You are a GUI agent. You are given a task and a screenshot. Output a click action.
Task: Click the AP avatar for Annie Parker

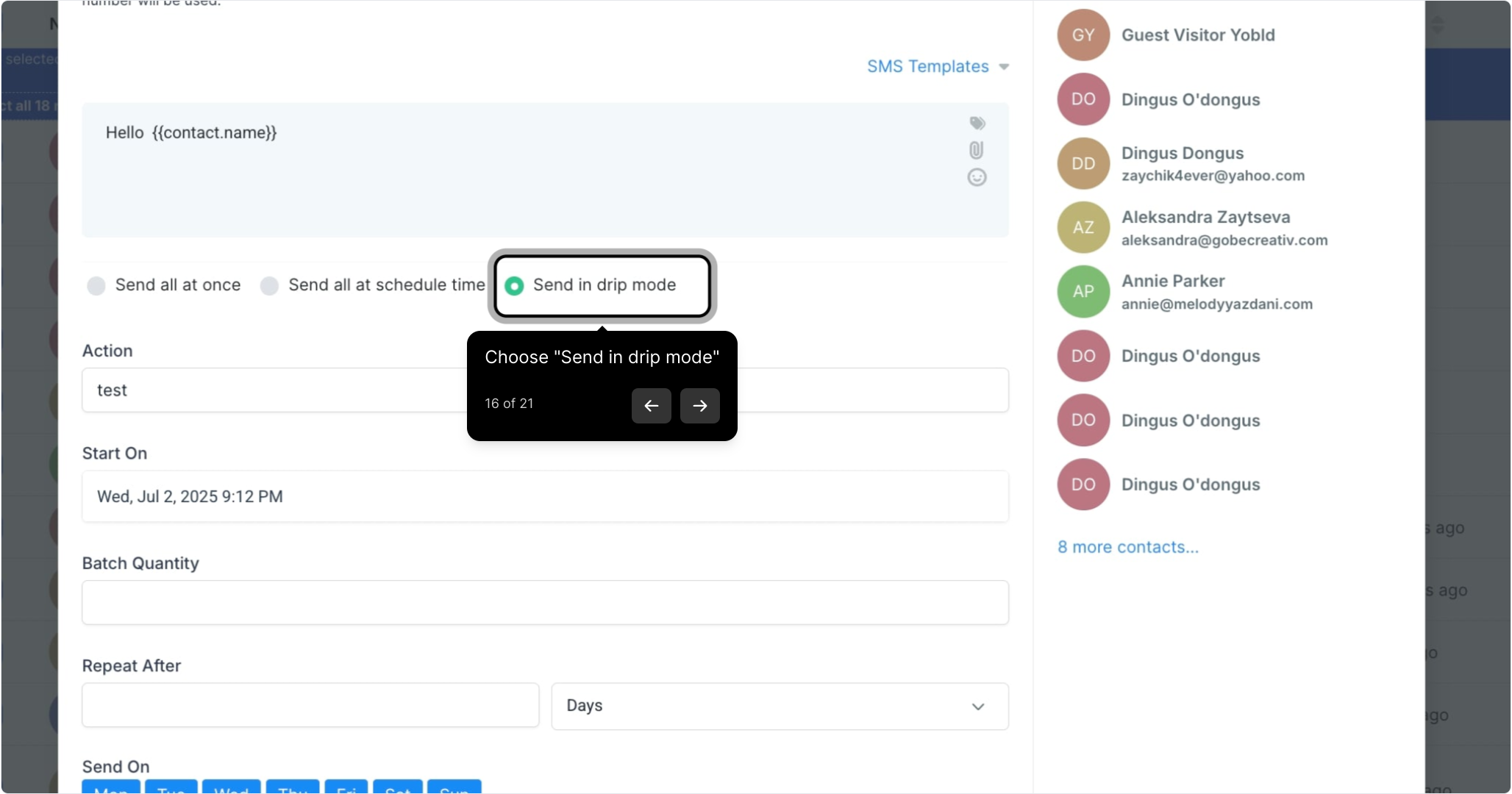1083,292
